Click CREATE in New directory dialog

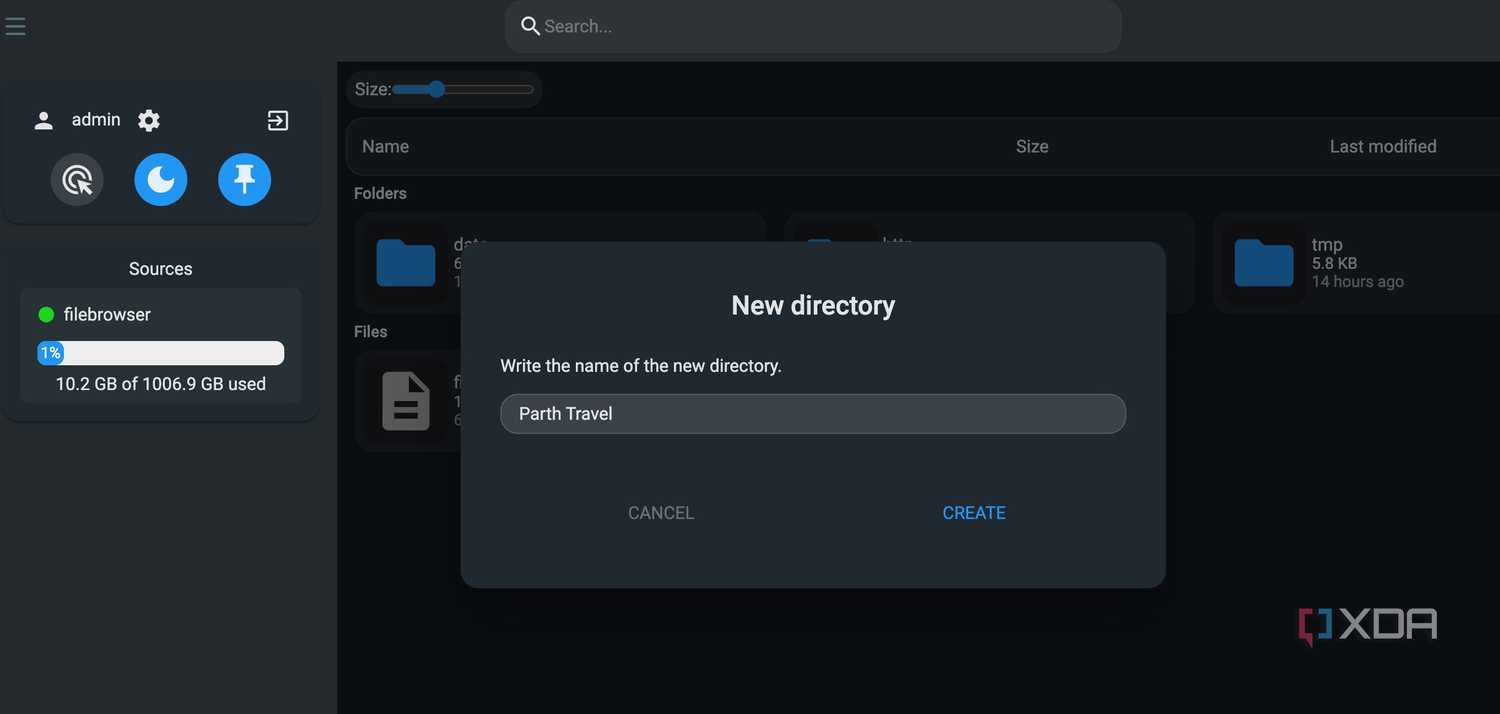[x=974, y=513]
